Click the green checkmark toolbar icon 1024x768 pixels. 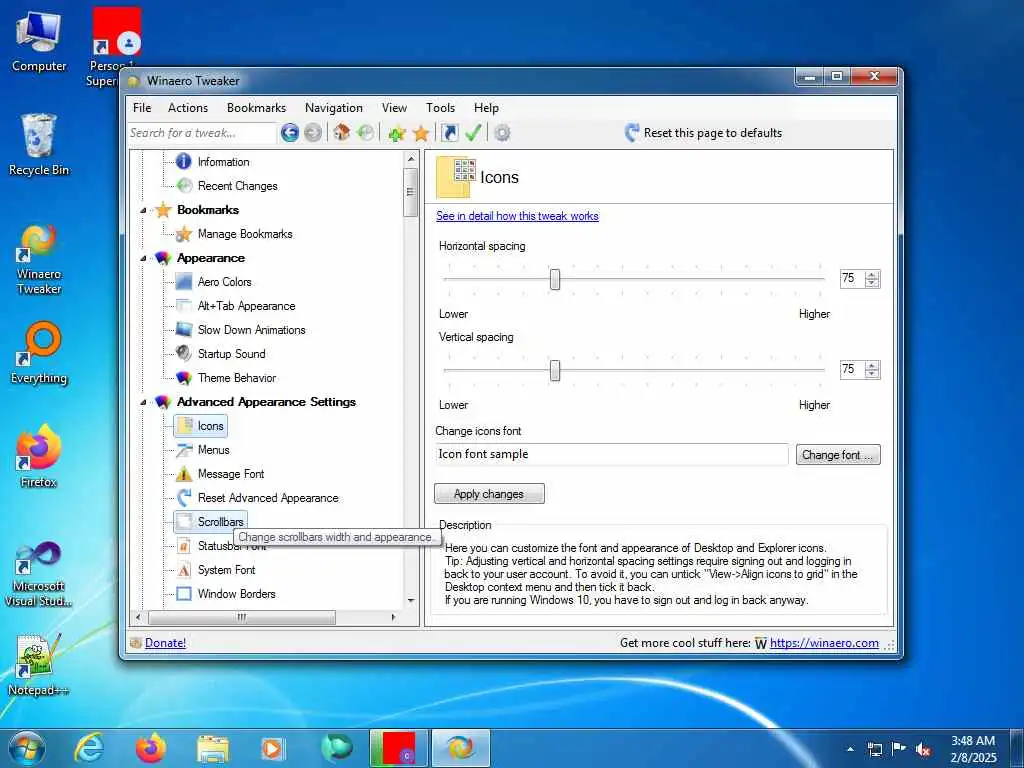tap(473, 133)
